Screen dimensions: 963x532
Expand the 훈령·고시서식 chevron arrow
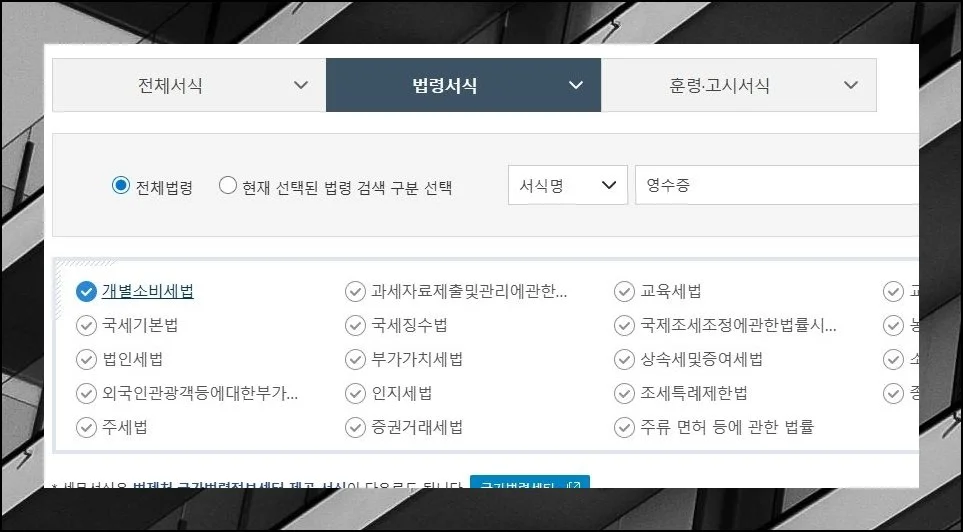(x=851, y=85)
